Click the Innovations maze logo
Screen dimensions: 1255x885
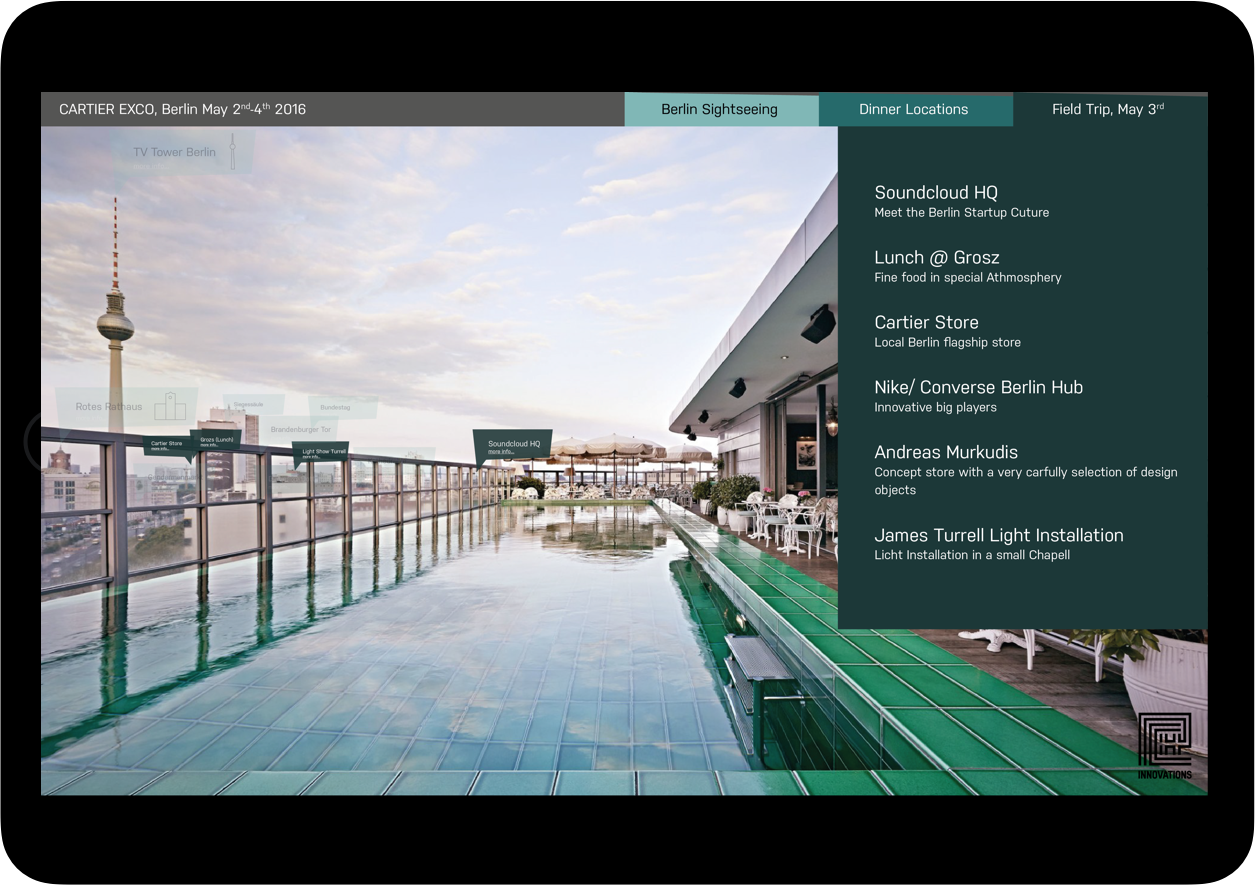pos(1165,745)
